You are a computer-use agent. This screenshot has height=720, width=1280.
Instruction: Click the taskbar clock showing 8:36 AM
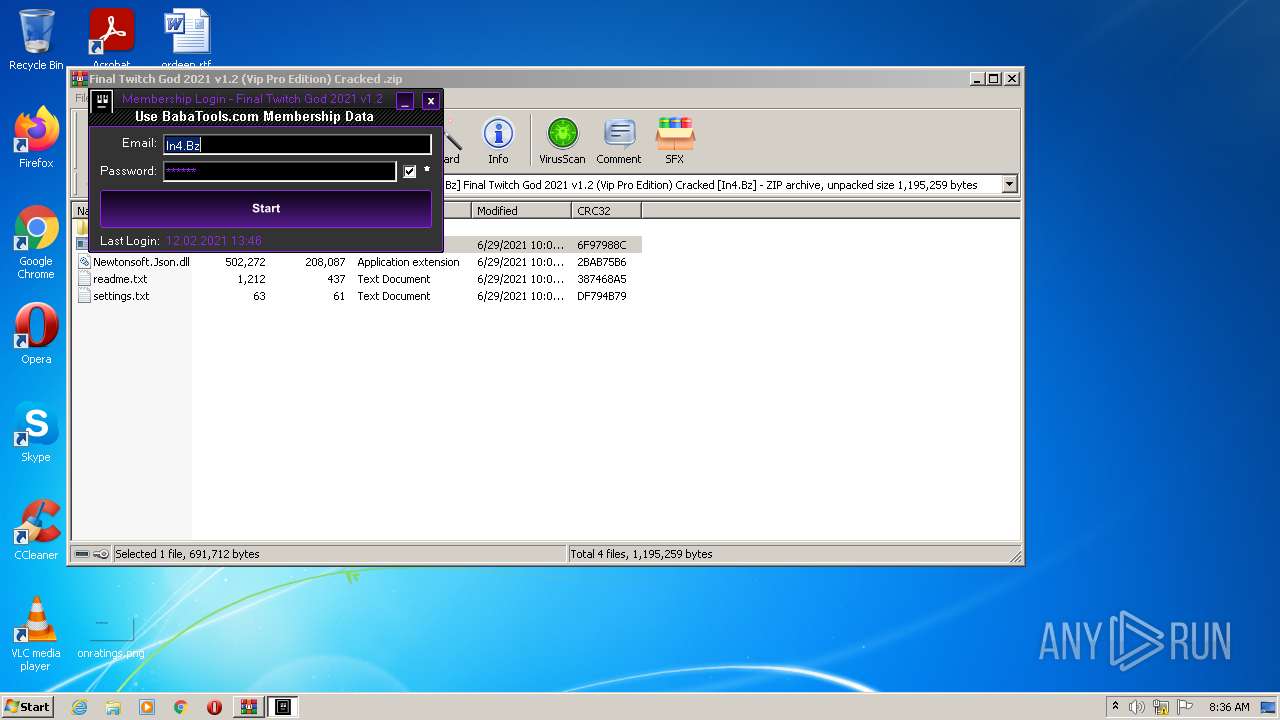[1229, 707]
